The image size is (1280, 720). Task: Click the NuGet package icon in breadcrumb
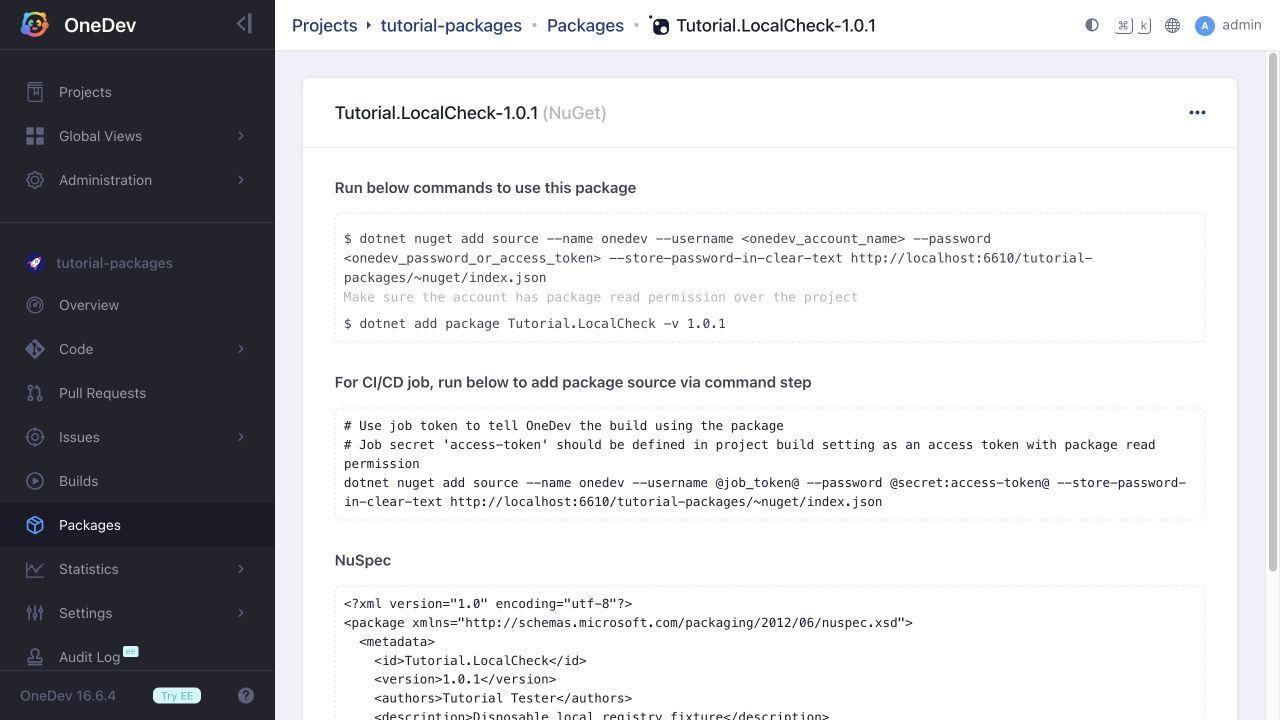(x=659, y=25)
